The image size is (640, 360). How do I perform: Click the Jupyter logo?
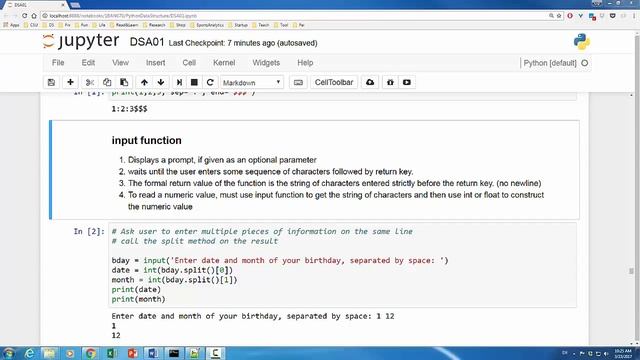coord(81,41)
